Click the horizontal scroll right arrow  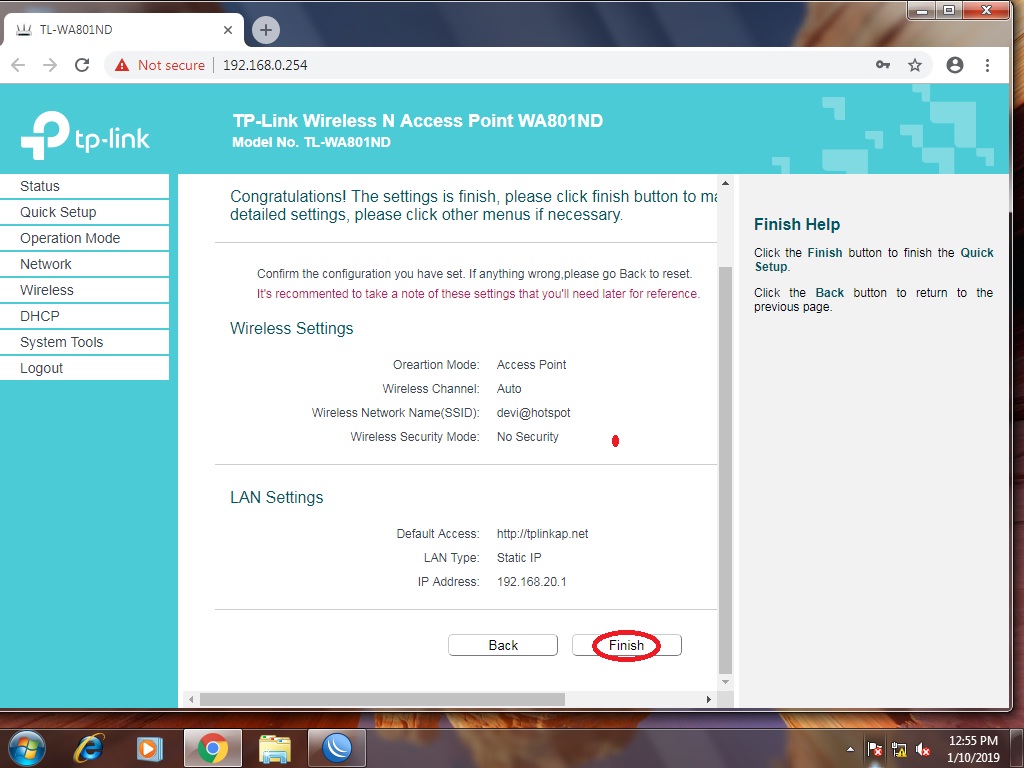point(709,699)
